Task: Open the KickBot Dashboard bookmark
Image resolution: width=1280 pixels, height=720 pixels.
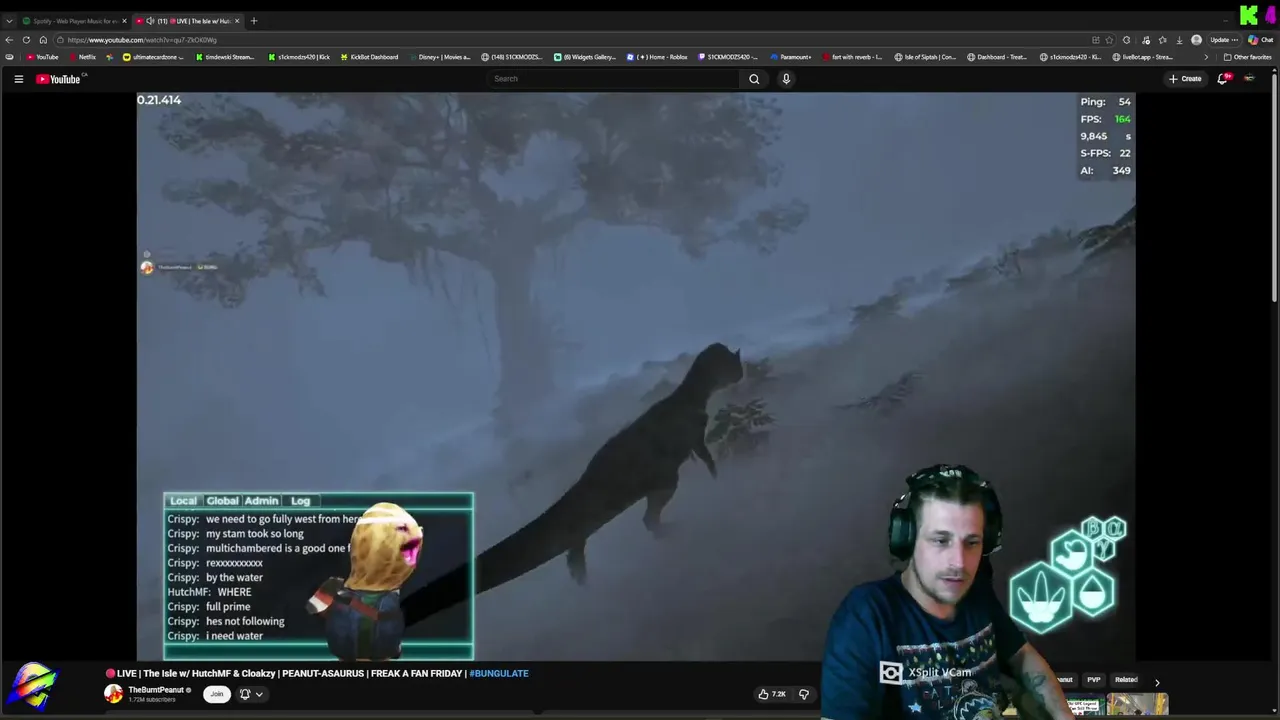Action: point(369,57)
